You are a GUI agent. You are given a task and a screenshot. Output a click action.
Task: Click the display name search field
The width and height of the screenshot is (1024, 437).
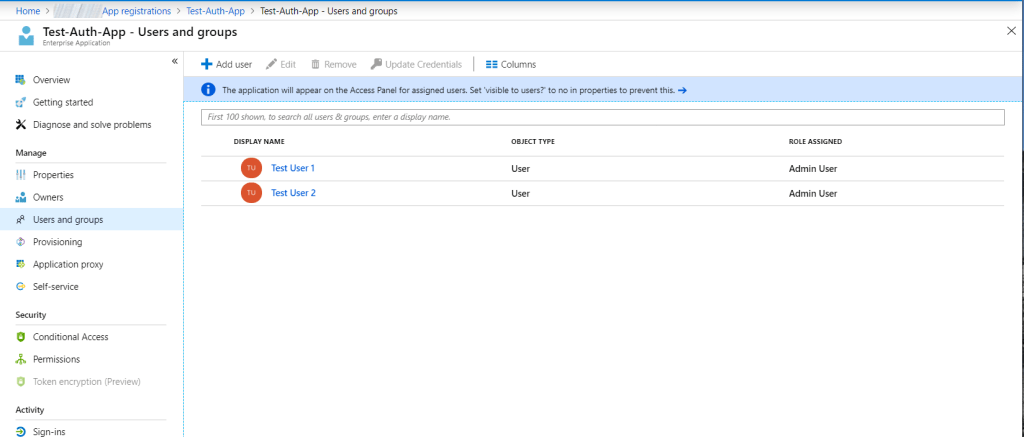pyautogui.click(x=602, y=117)
